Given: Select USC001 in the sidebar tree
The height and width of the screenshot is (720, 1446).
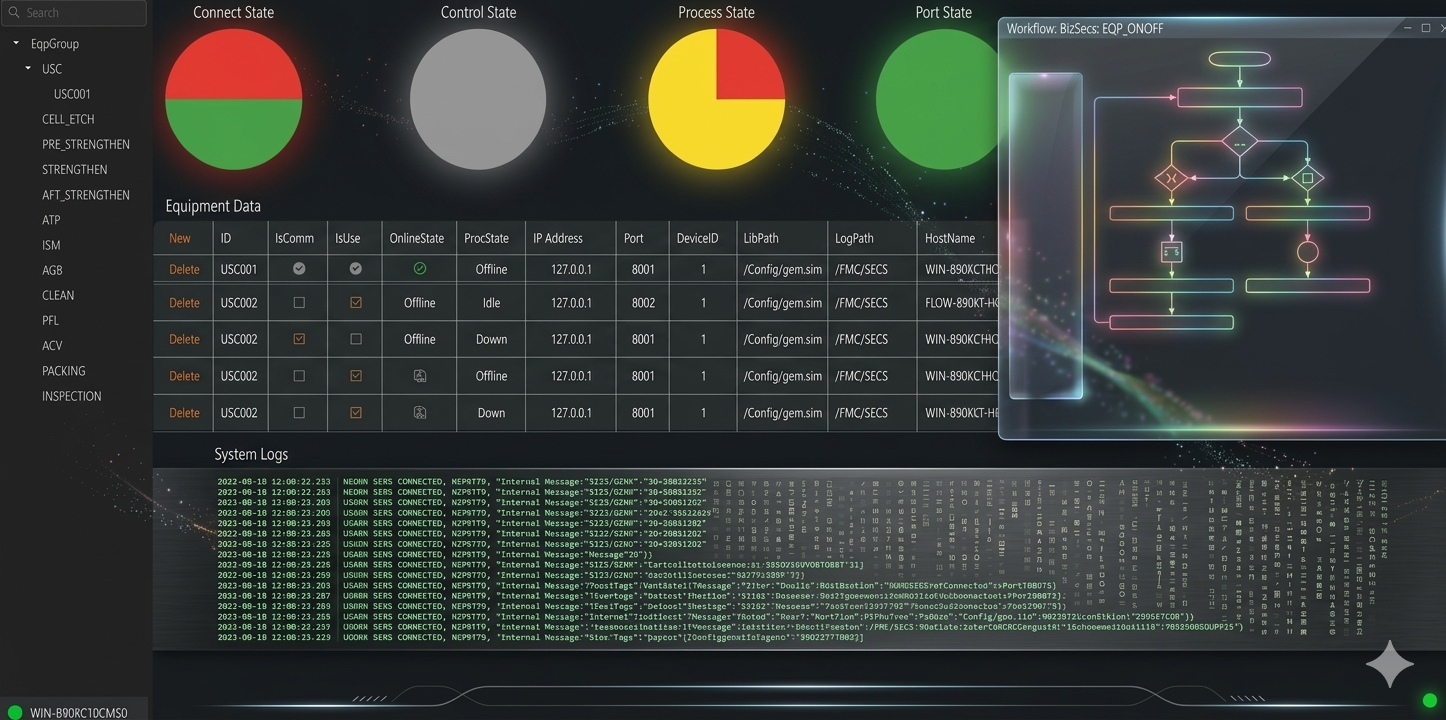Looking at the screenshot, I should [x=71, y=93].
